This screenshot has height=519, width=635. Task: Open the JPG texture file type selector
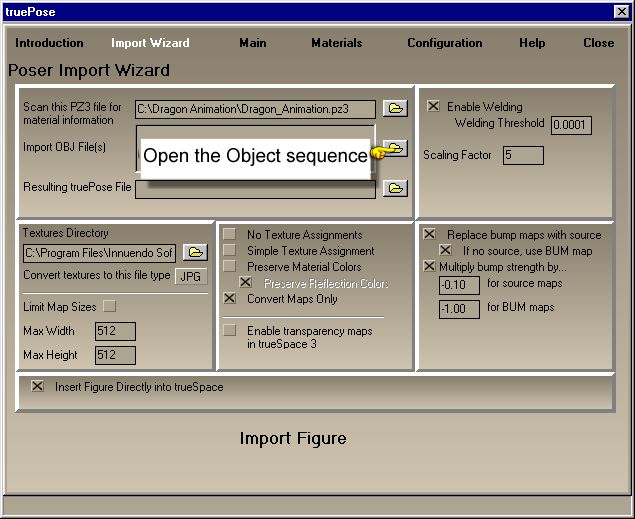(192, 276)
